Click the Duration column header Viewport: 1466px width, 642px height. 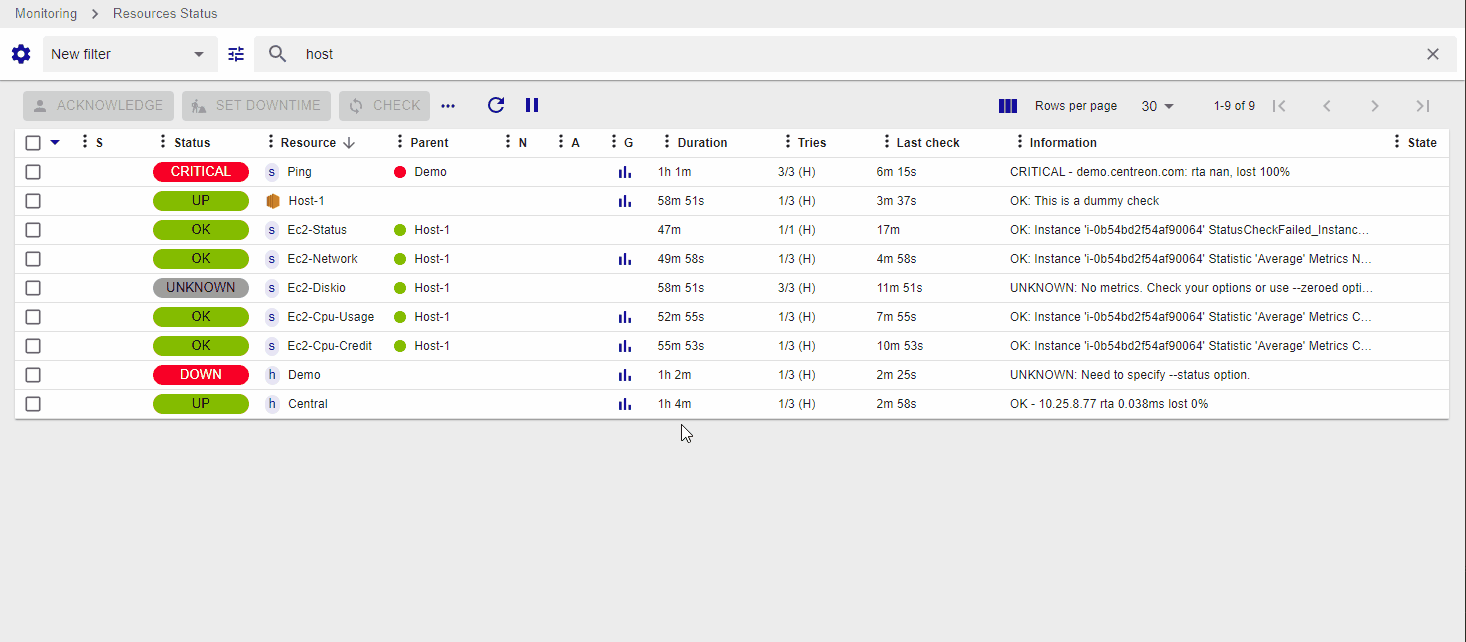pyautogui.click(x=702, y=143)
